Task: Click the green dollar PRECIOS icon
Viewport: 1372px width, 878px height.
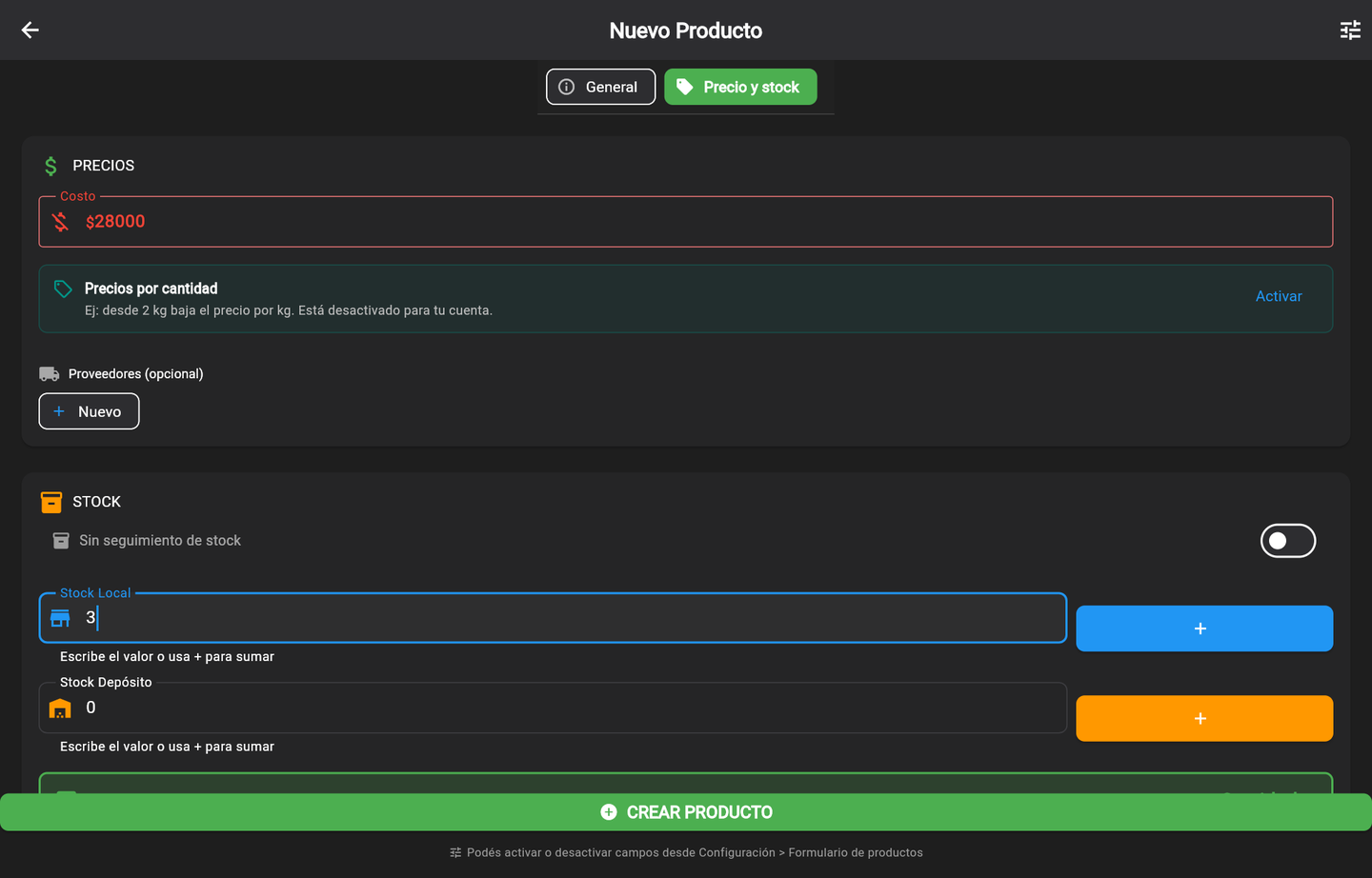Action: [51, 166]
